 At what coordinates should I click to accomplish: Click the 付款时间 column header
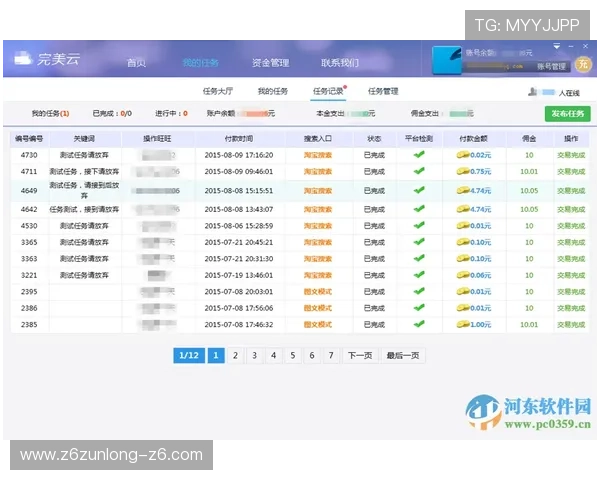pos(239,139)
